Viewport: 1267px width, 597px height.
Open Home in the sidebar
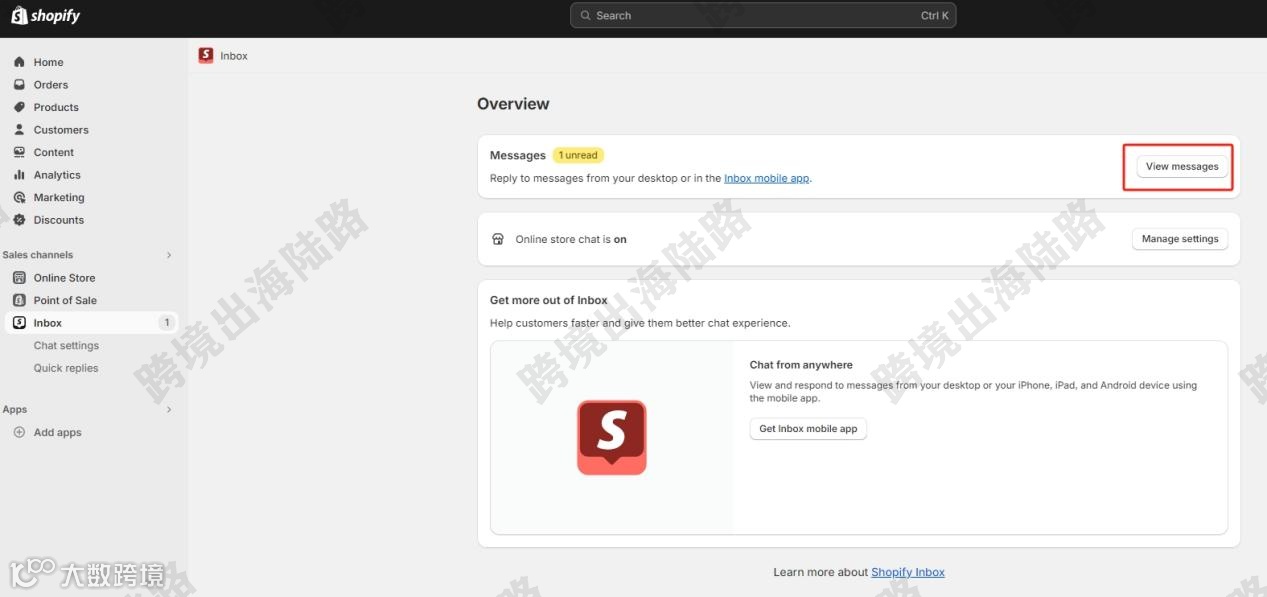click(48, 62)
